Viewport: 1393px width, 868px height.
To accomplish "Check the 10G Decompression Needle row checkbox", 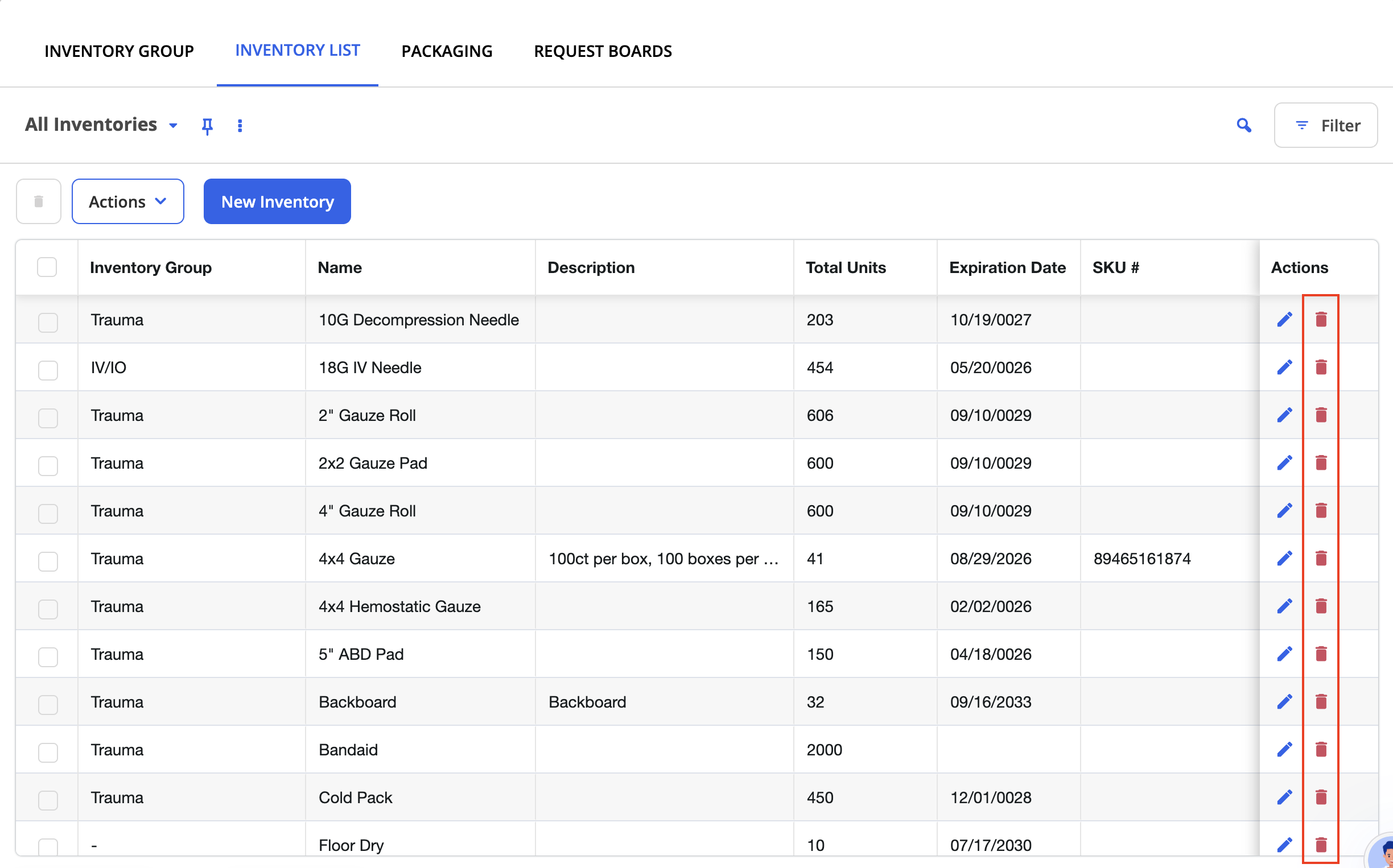I will click(x=48, y=322).
